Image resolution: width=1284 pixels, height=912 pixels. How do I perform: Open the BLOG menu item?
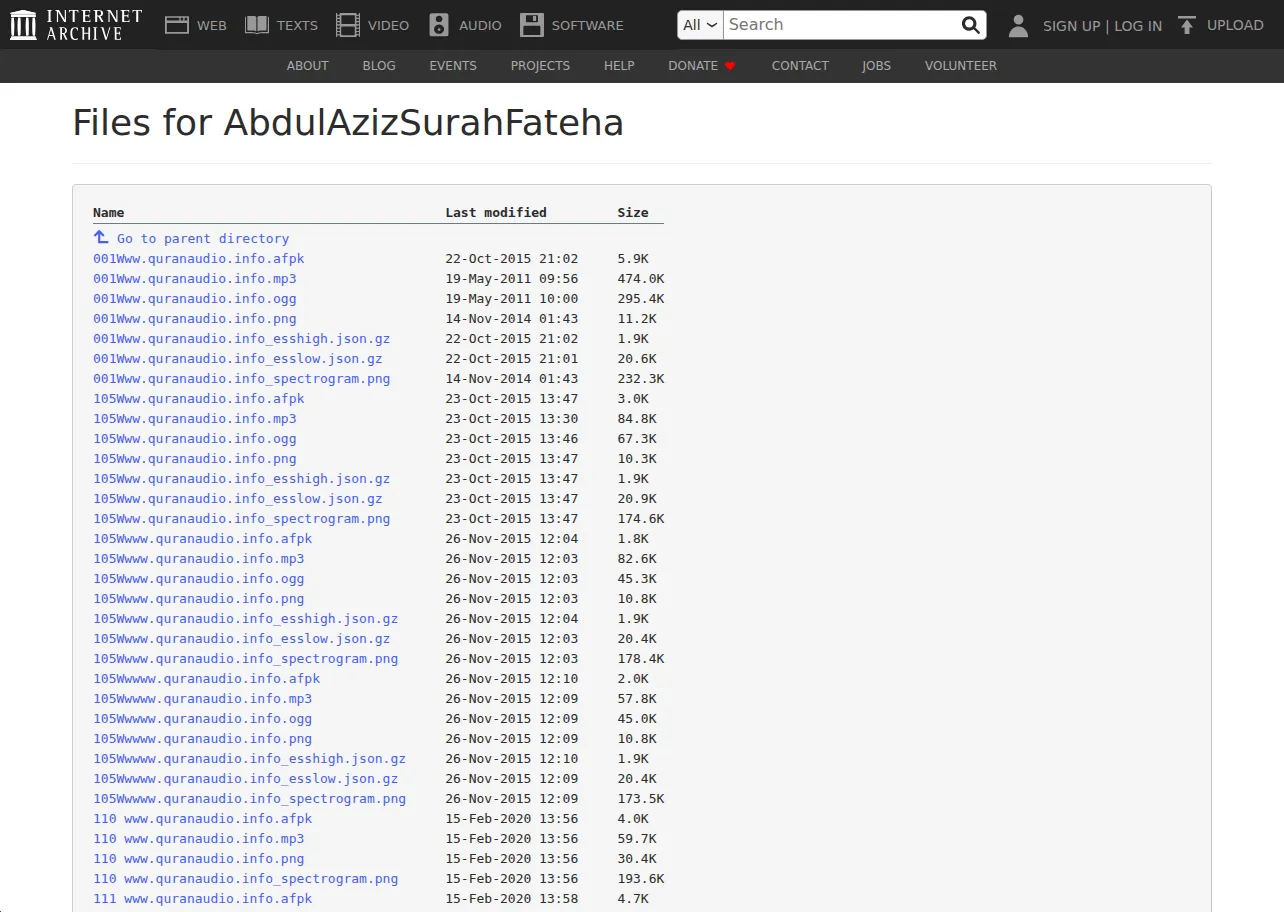(379, 66)
